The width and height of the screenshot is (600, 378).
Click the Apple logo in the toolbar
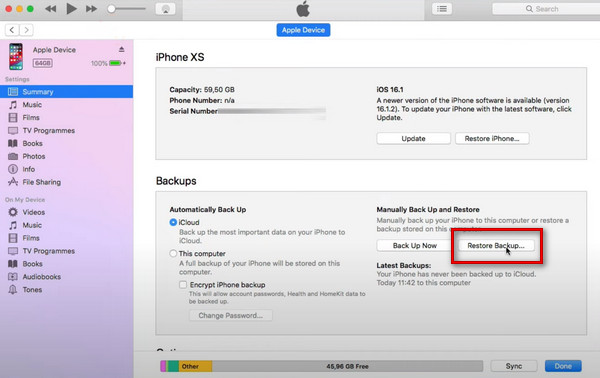[303, 9]
